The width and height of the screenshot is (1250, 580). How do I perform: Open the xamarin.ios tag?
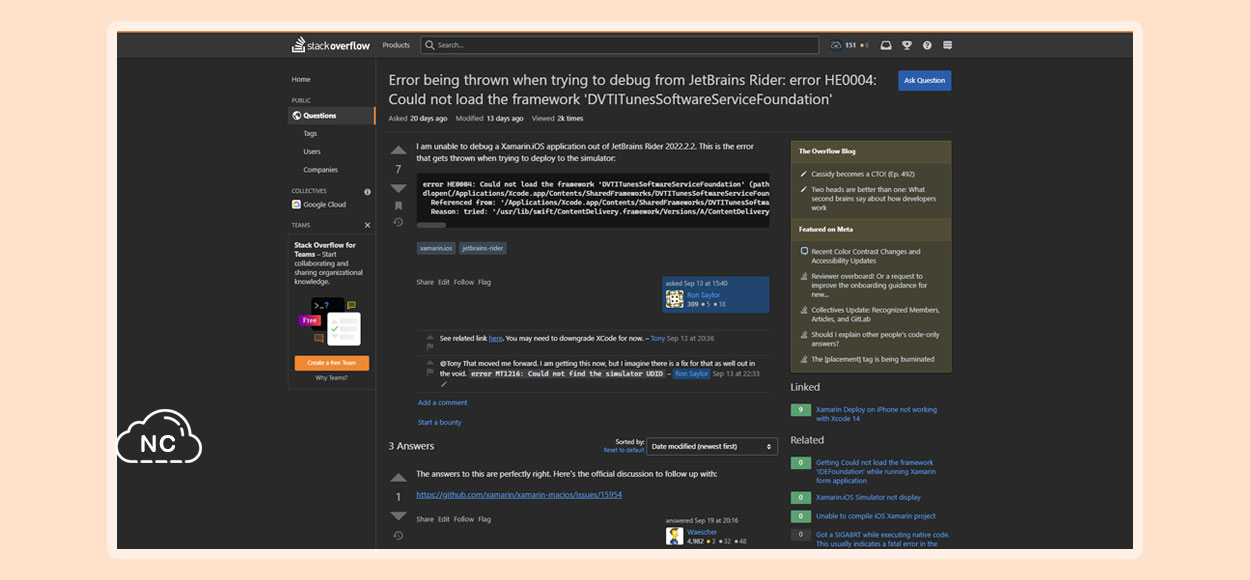pyautogui.click(x=436, y=248)
